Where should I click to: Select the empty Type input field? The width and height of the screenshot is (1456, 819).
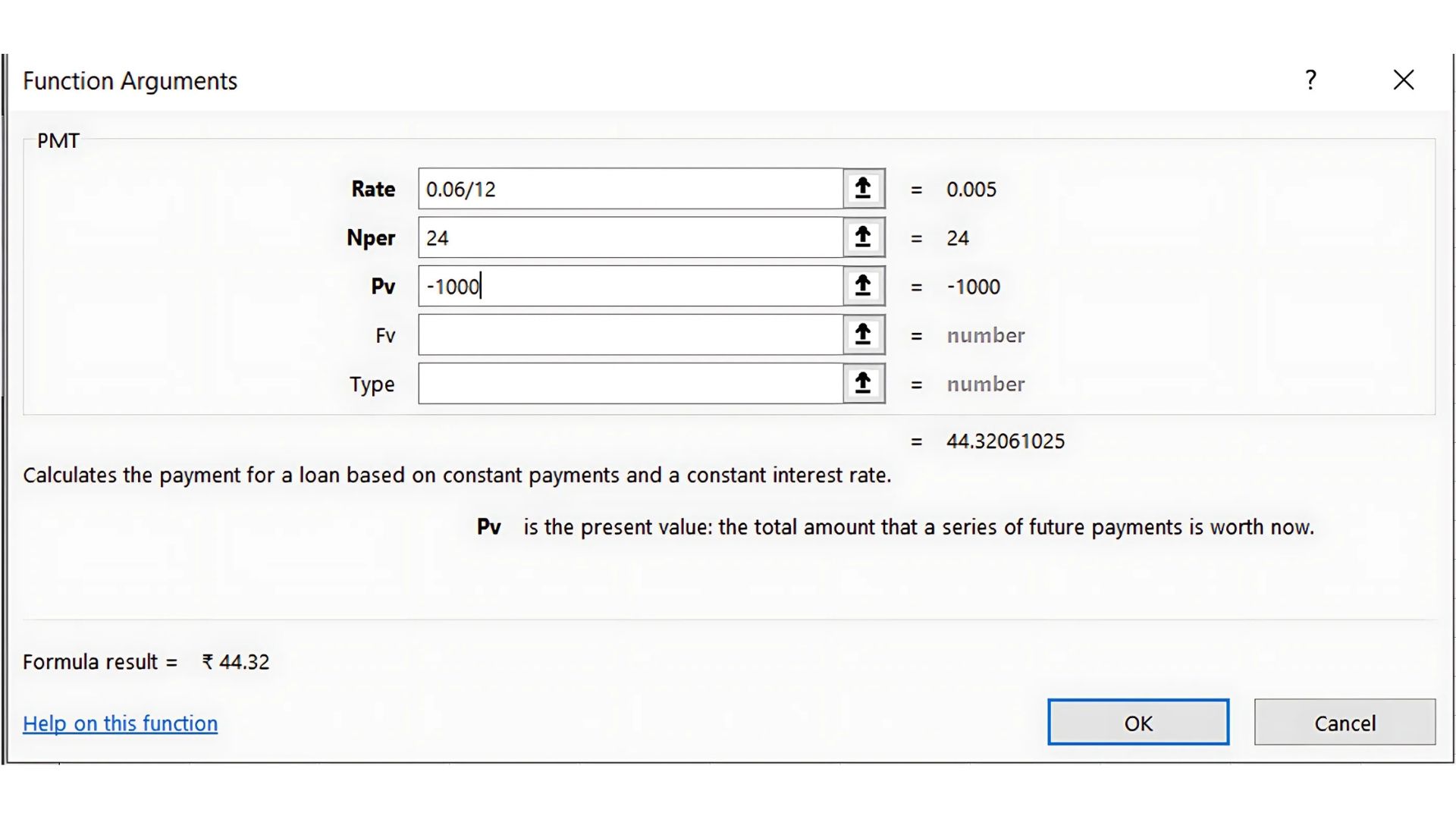[629, 383]
